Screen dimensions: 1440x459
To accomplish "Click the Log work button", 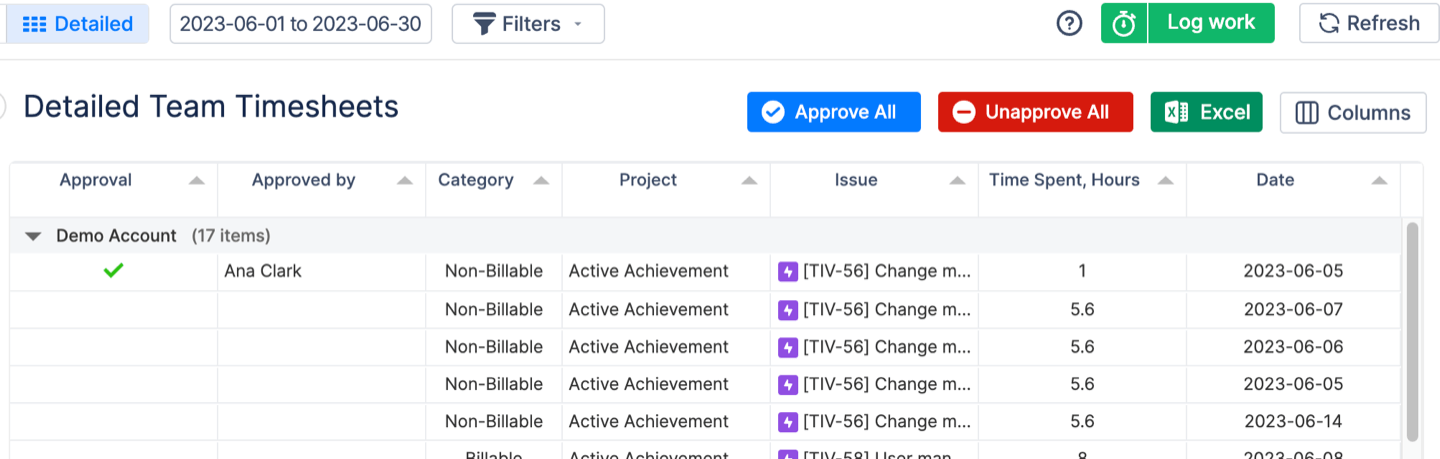I will 1210,23.
